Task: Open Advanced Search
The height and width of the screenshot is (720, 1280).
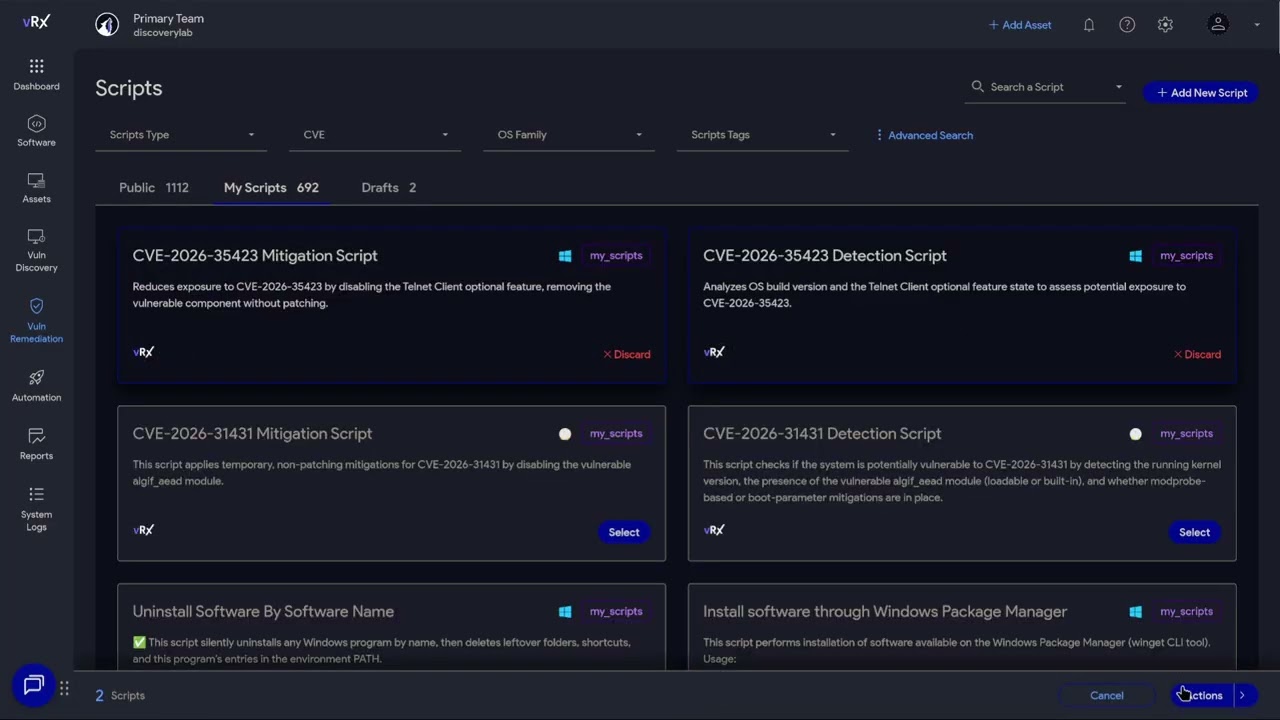Action: tap(924, 135)
